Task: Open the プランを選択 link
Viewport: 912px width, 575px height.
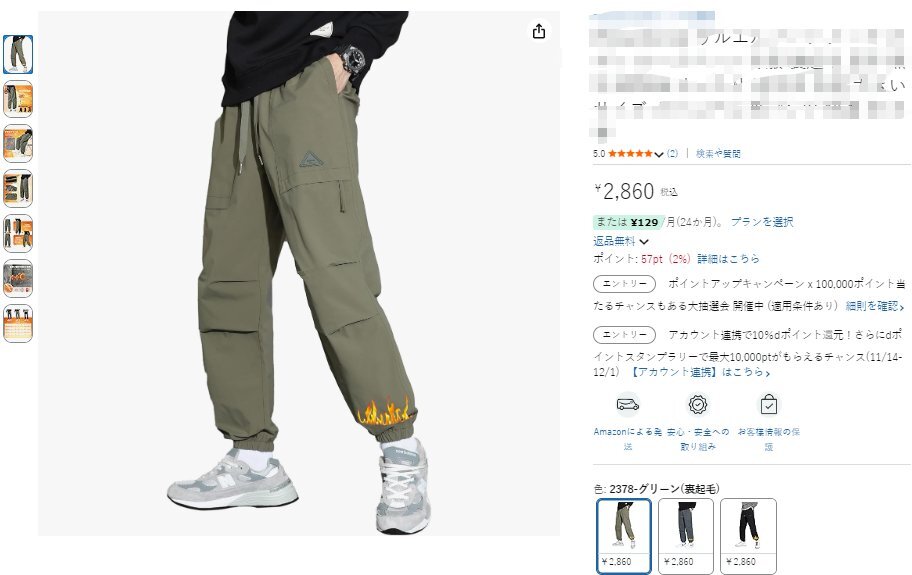Action: 762,222
